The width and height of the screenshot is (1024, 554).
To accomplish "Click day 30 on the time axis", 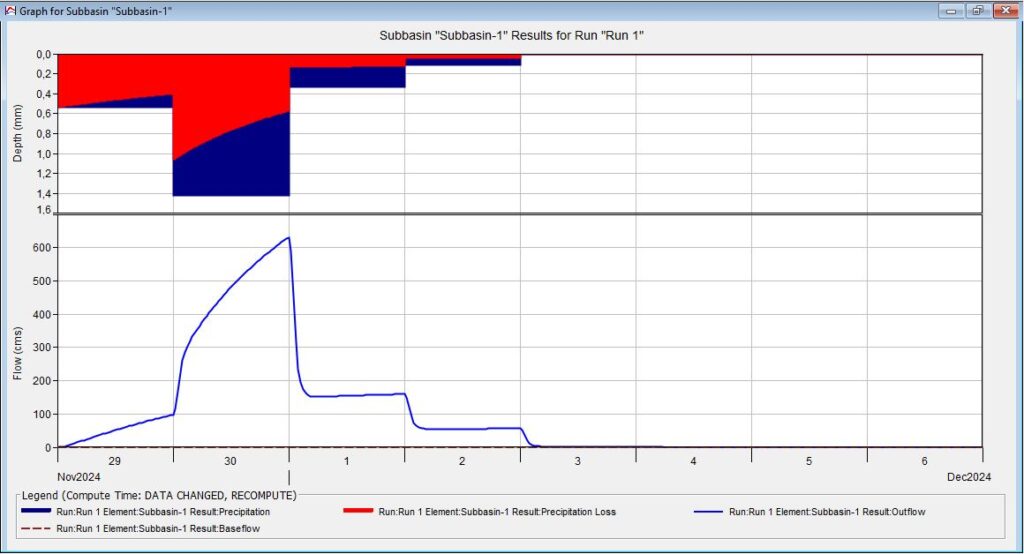I will [x=231, y=460].
